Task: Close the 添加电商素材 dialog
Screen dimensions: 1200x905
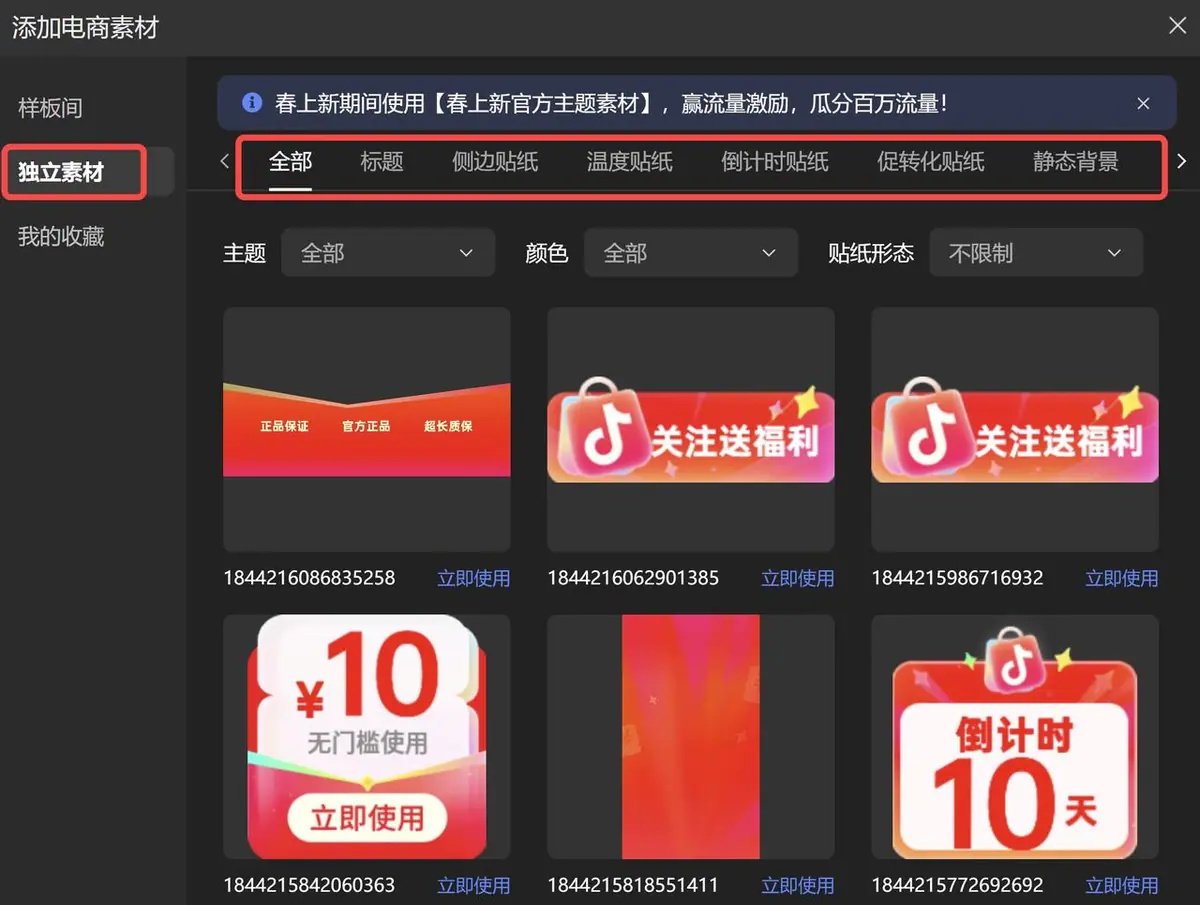Action: [1178, 26]
